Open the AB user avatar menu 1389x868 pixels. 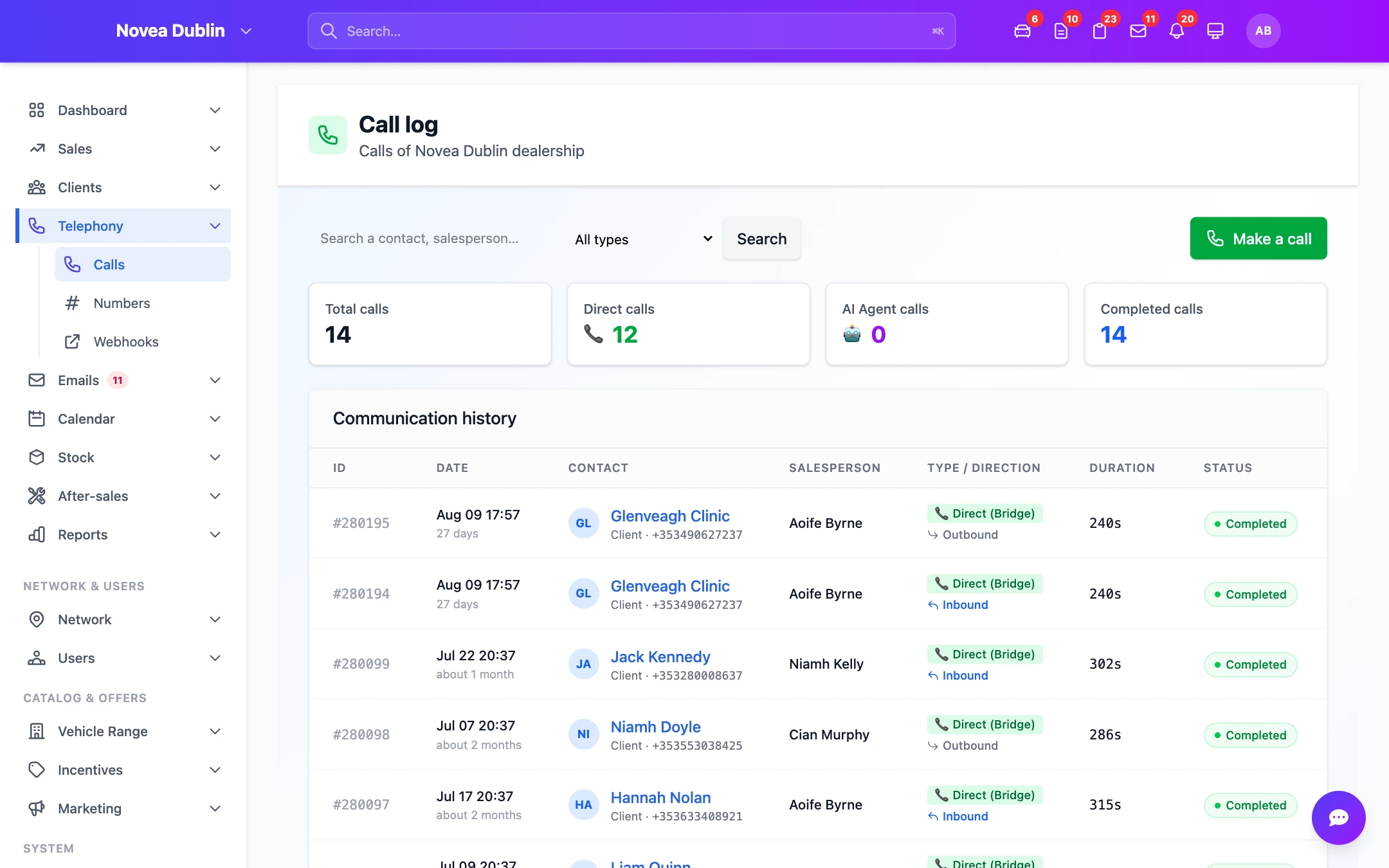tap(1263, 31)
